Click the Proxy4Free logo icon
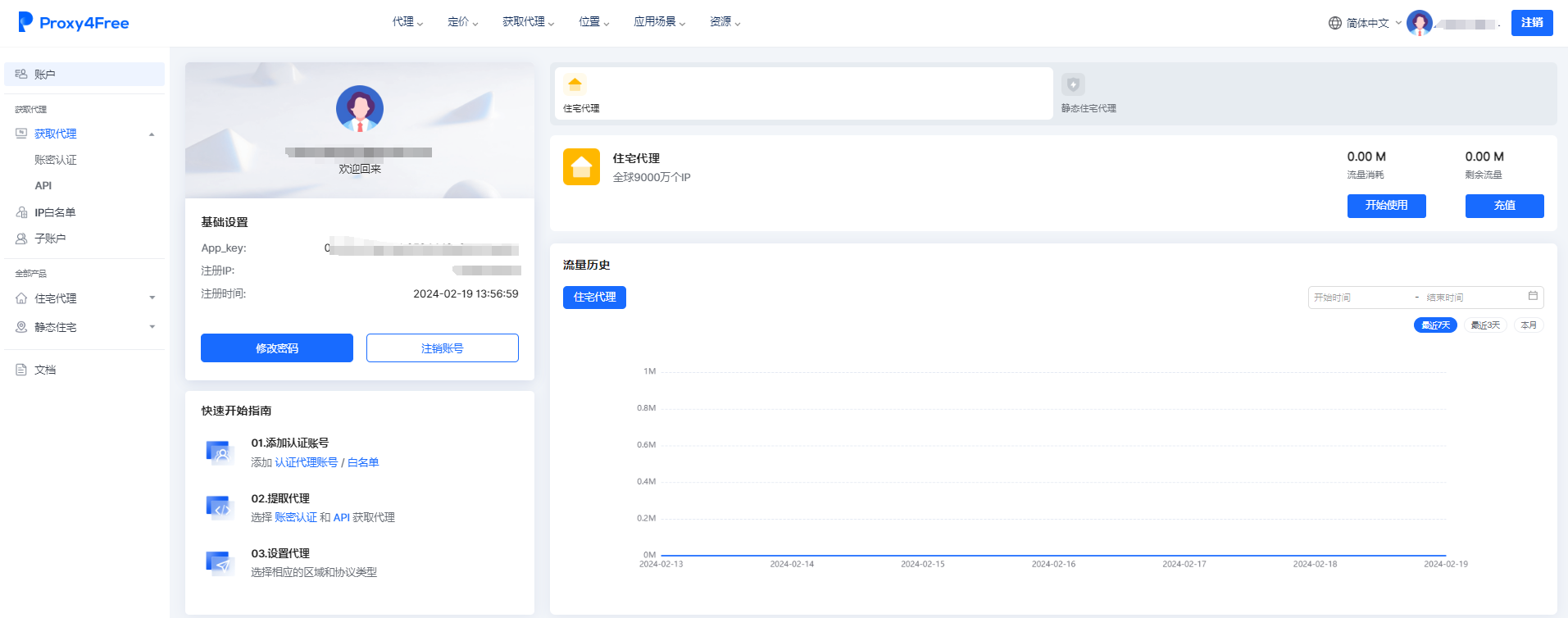This screenshot has height=618, width=1568. 25,22
